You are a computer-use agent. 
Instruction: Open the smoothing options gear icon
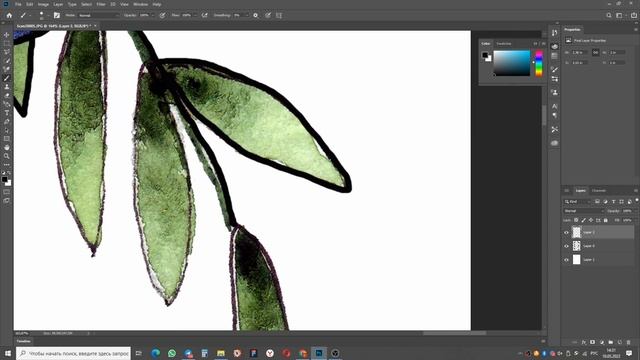[256, 16]
